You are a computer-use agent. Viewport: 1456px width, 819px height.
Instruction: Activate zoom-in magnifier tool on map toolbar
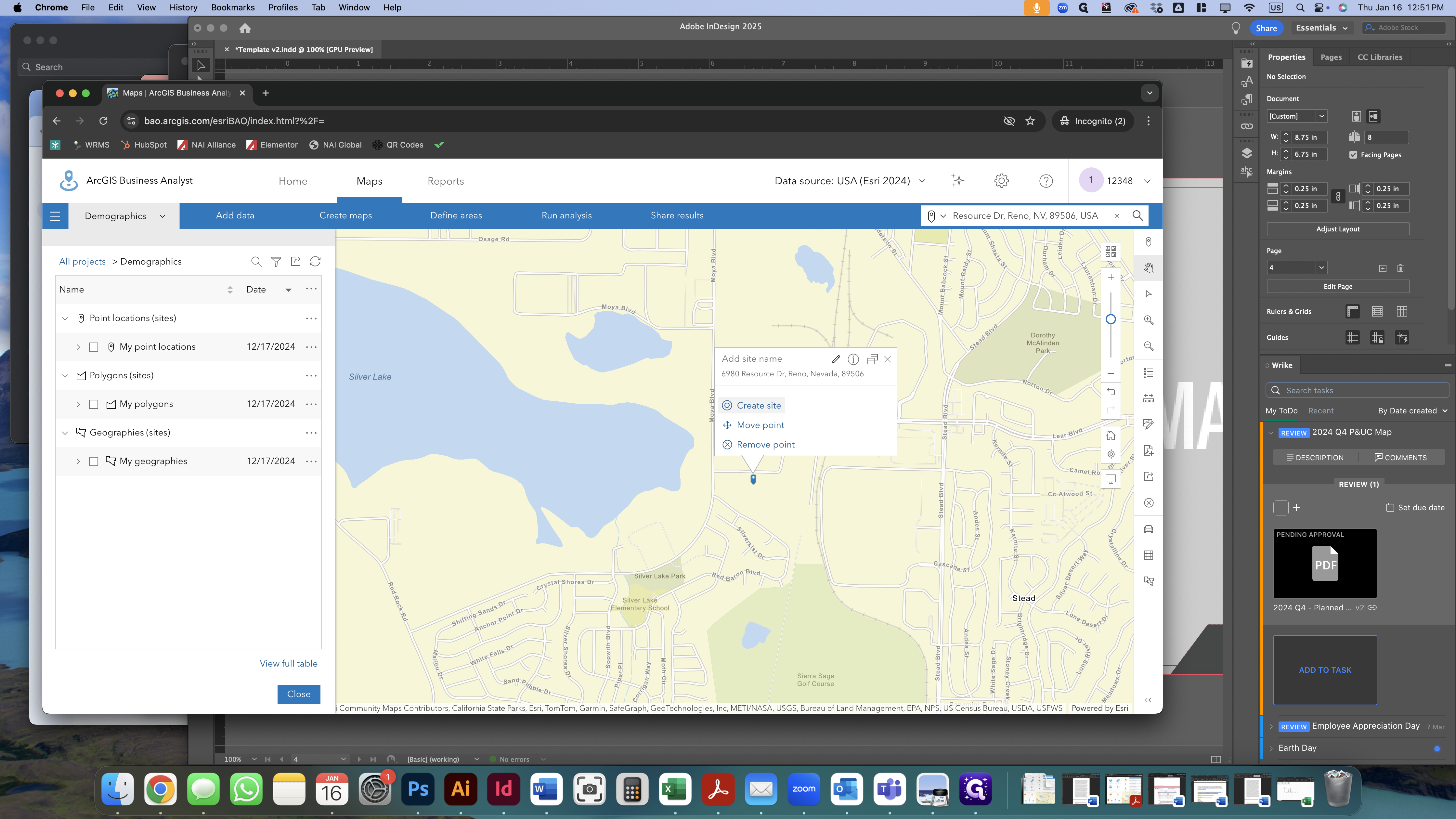[1149, 320]
